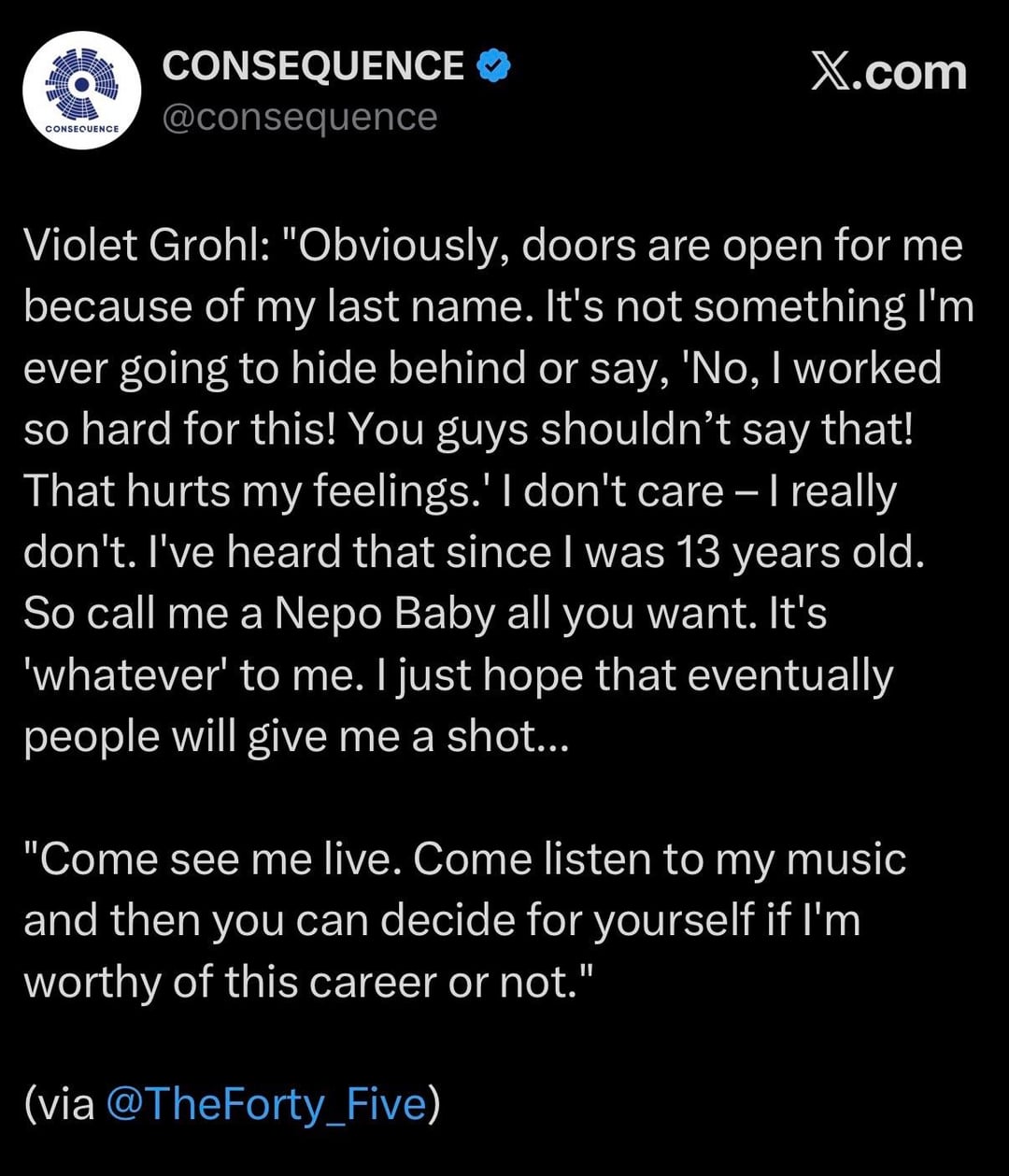
Task: Click the radial logo graphic inside the avatar
Action: [x=81, y=82]
